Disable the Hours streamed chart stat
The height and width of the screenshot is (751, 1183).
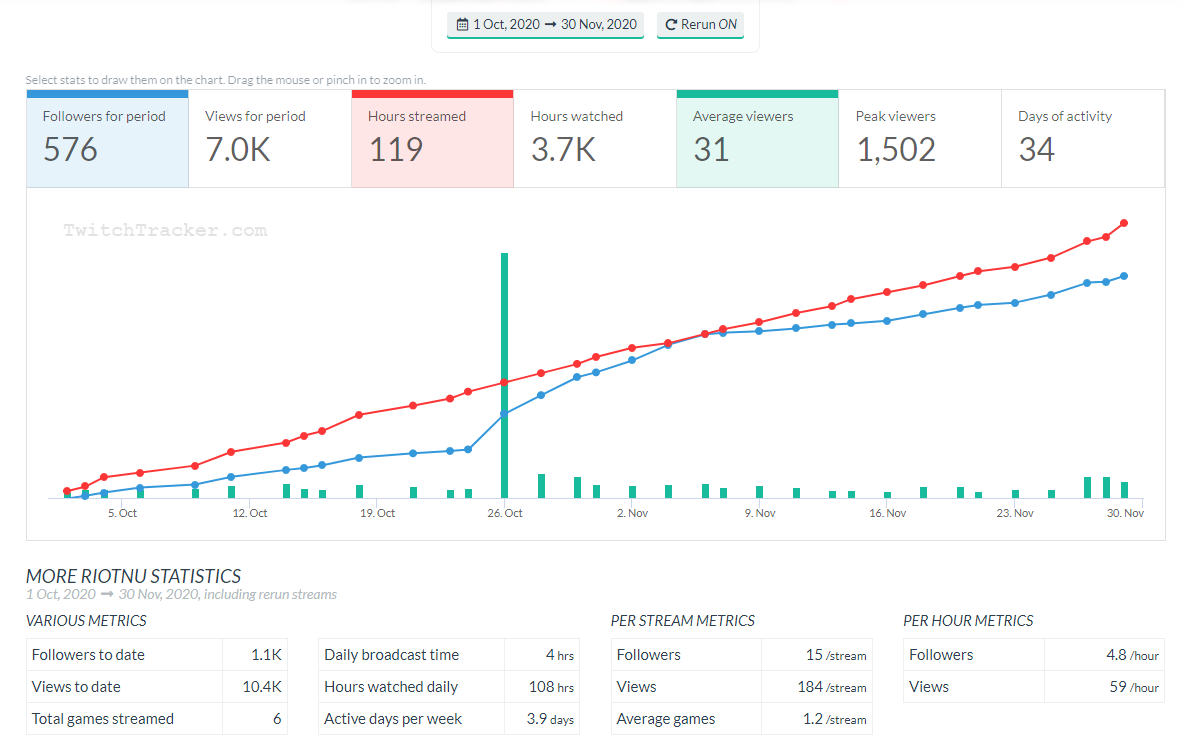(x=432, y=138)
